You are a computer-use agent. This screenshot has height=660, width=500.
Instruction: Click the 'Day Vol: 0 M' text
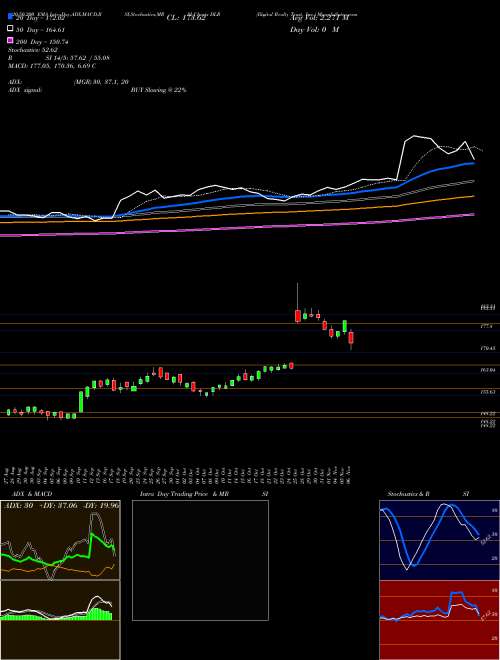(x=314, y=30)
